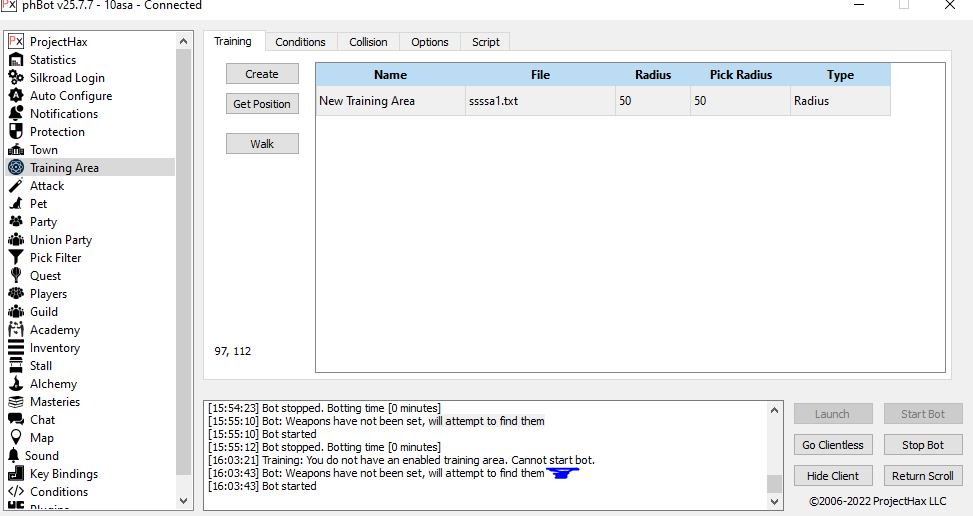The image size is (973, 516).
Task: Open the Collision tab
Action: [368, 42]
